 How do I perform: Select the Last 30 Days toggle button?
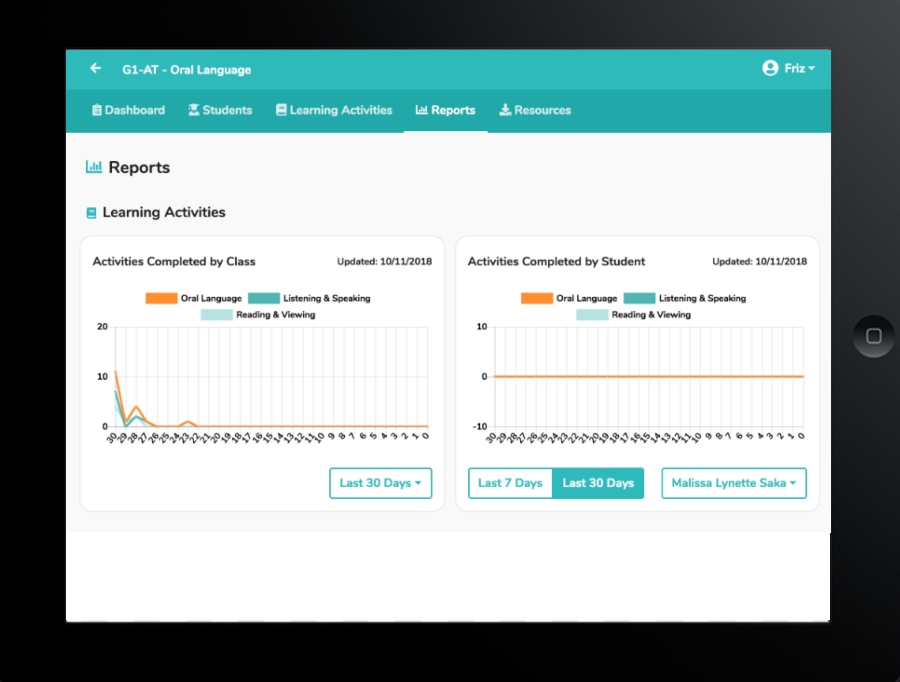click(598, 483)
